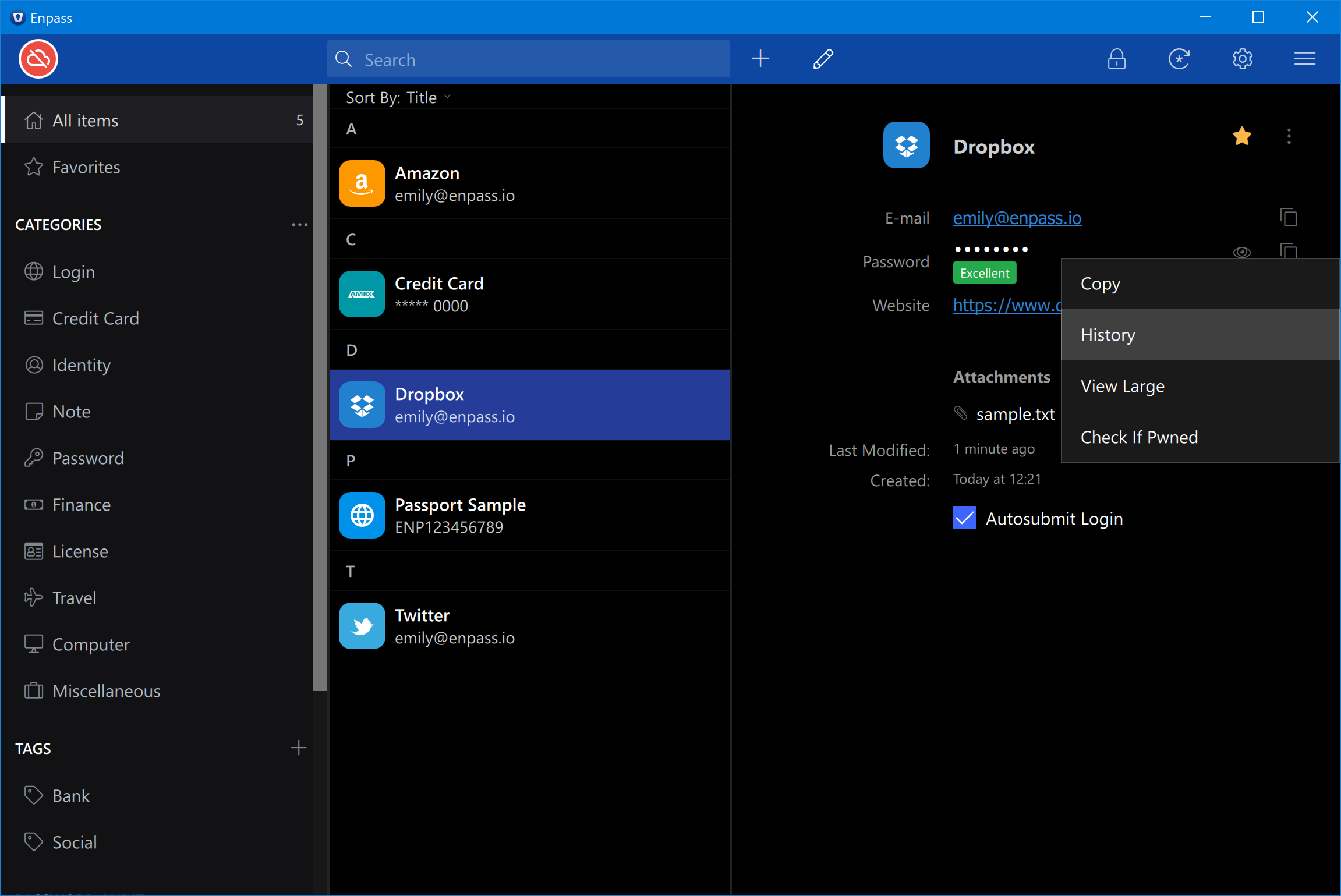Click the Dropbox list item icon
This screenshot has height=896, width=1341.
pos(362,405)
